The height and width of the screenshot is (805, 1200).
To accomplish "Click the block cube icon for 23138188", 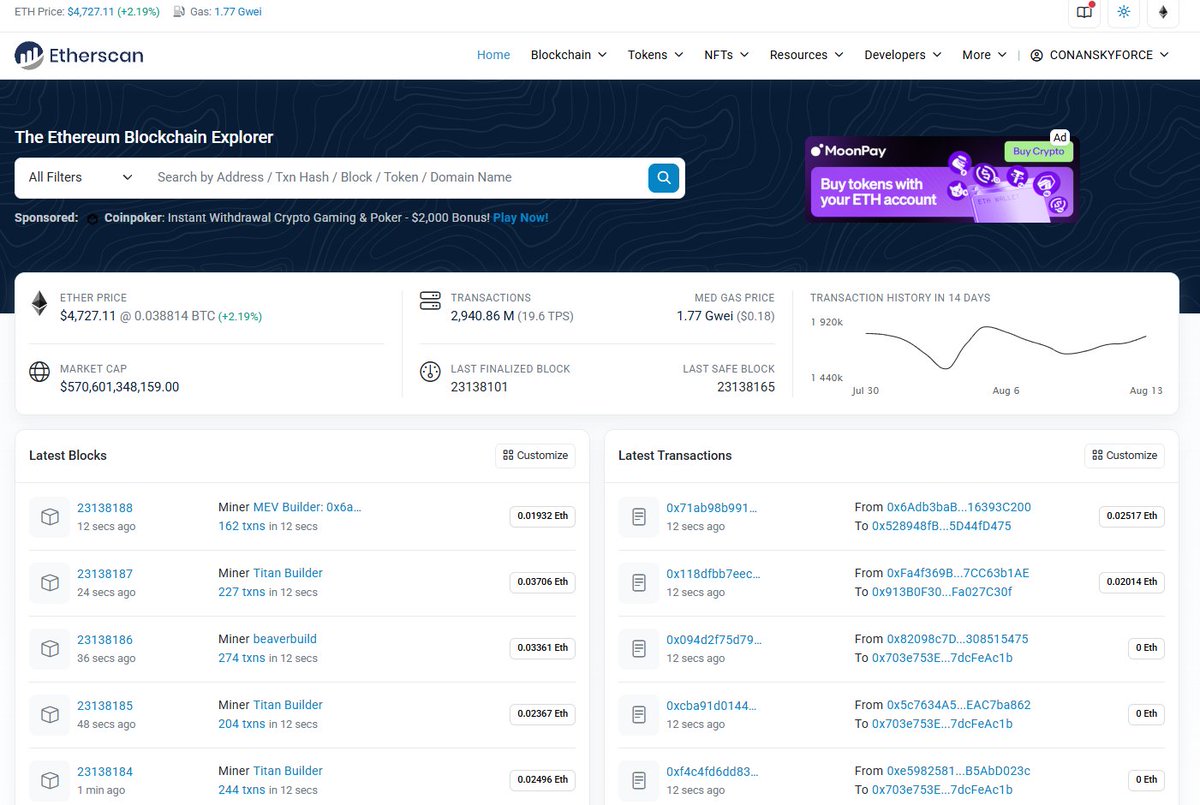I will click(x=49, y=516).
